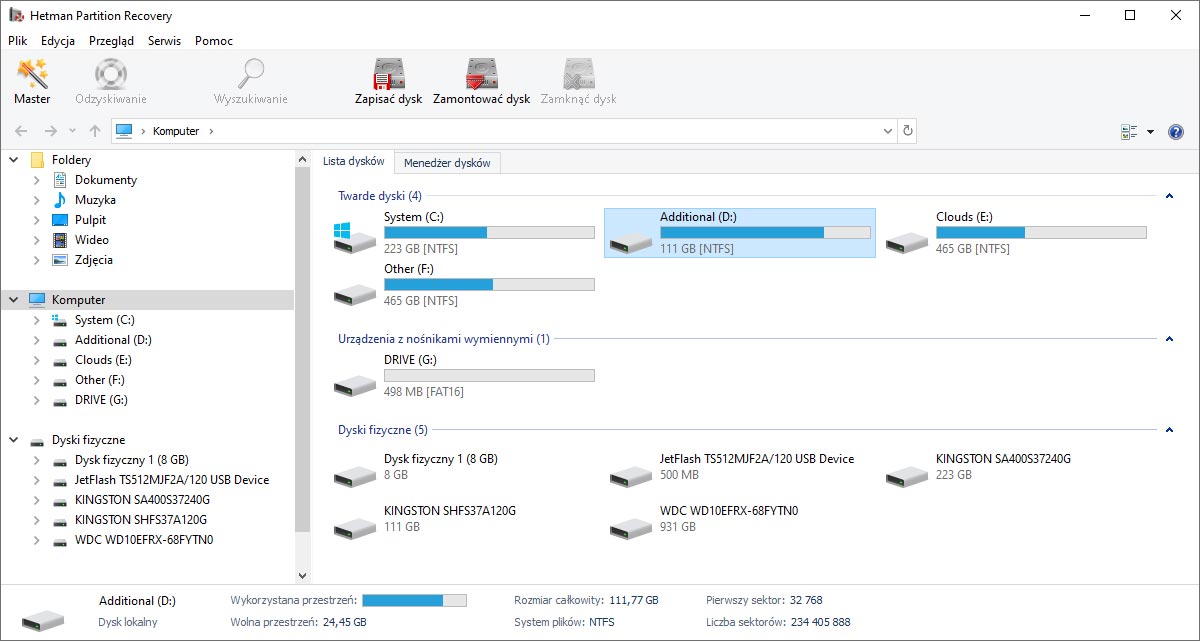Collapse the Dyski fizyczne tree node
This screenshot has height=641, width=1200.
tap(13, 440)
